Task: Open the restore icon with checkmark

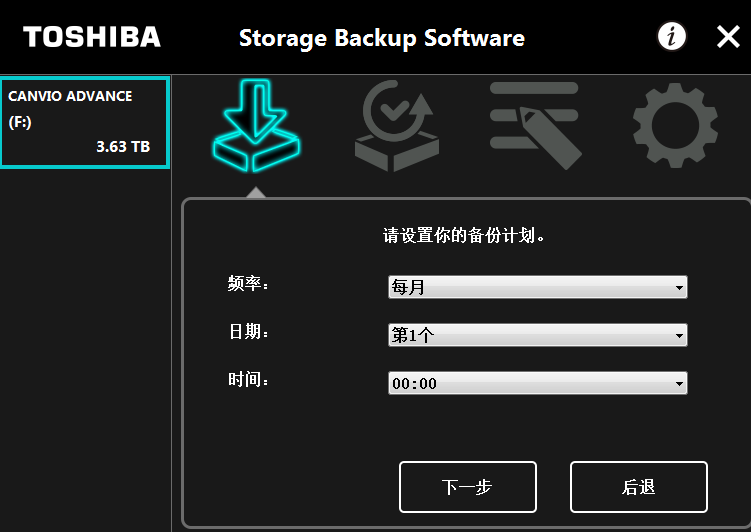Action: pyautogui.click(x=395, y=126)
